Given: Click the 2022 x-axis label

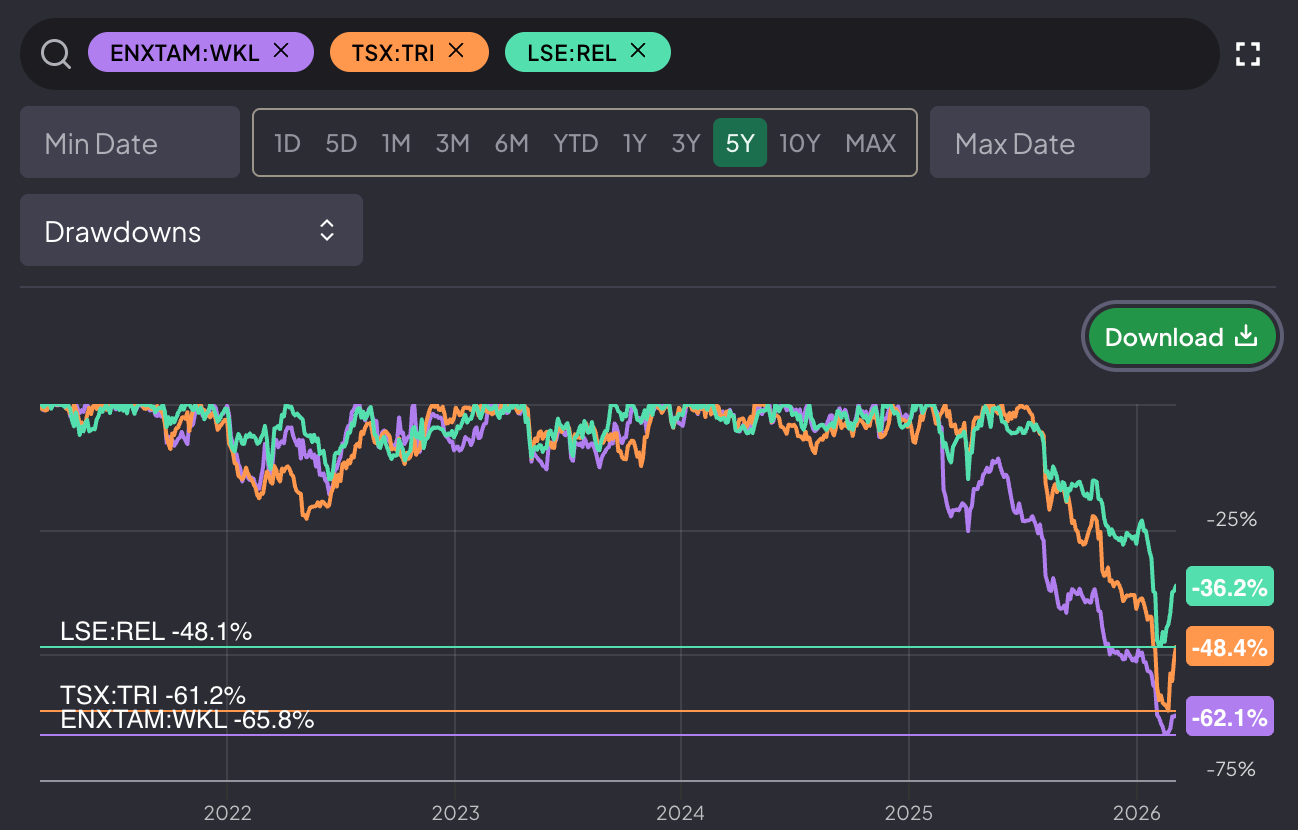Looking at the screenshot, I should tap(227, 813).
